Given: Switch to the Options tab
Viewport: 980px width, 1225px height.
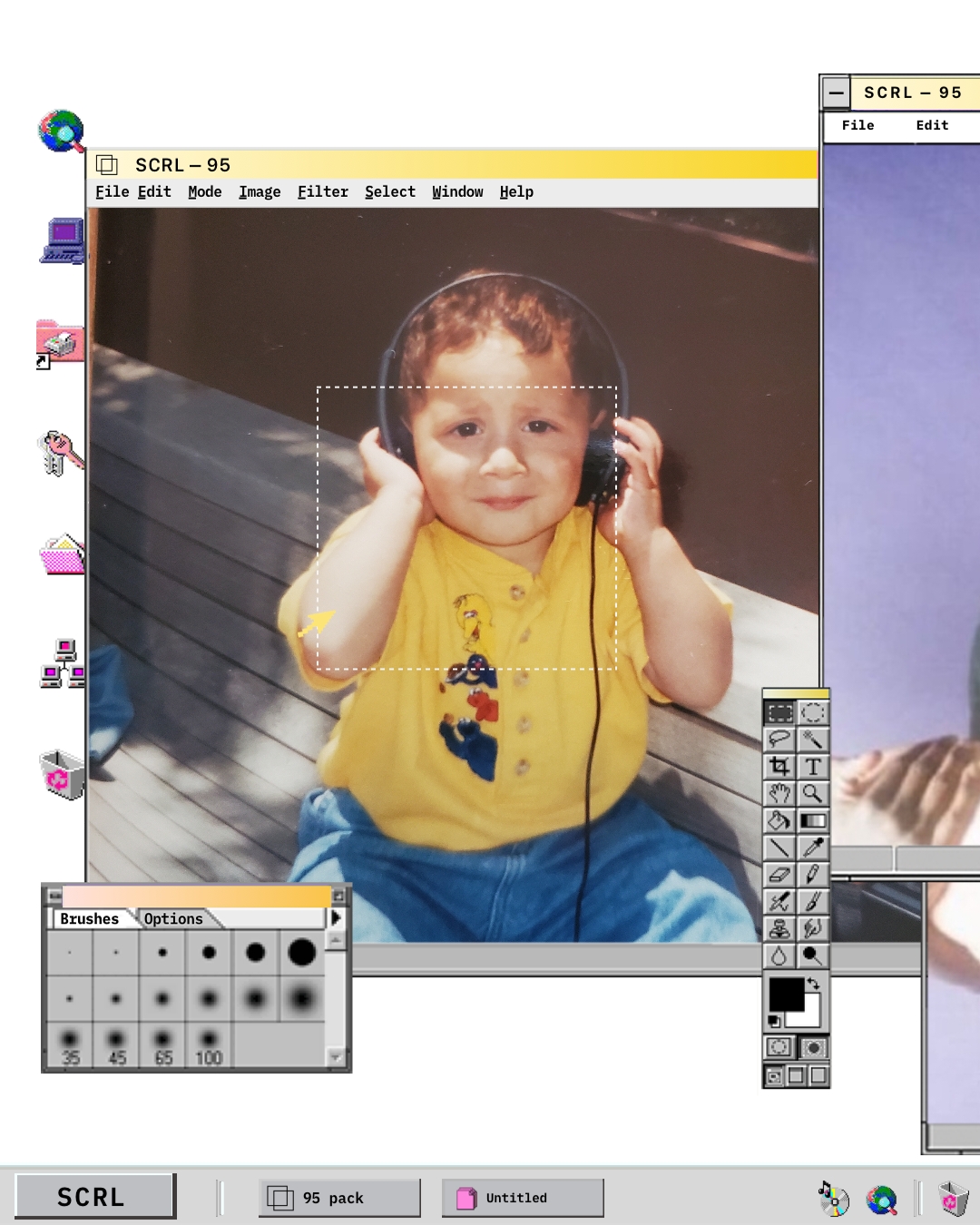Looking at the screenshot, I should tap(173, 919).
